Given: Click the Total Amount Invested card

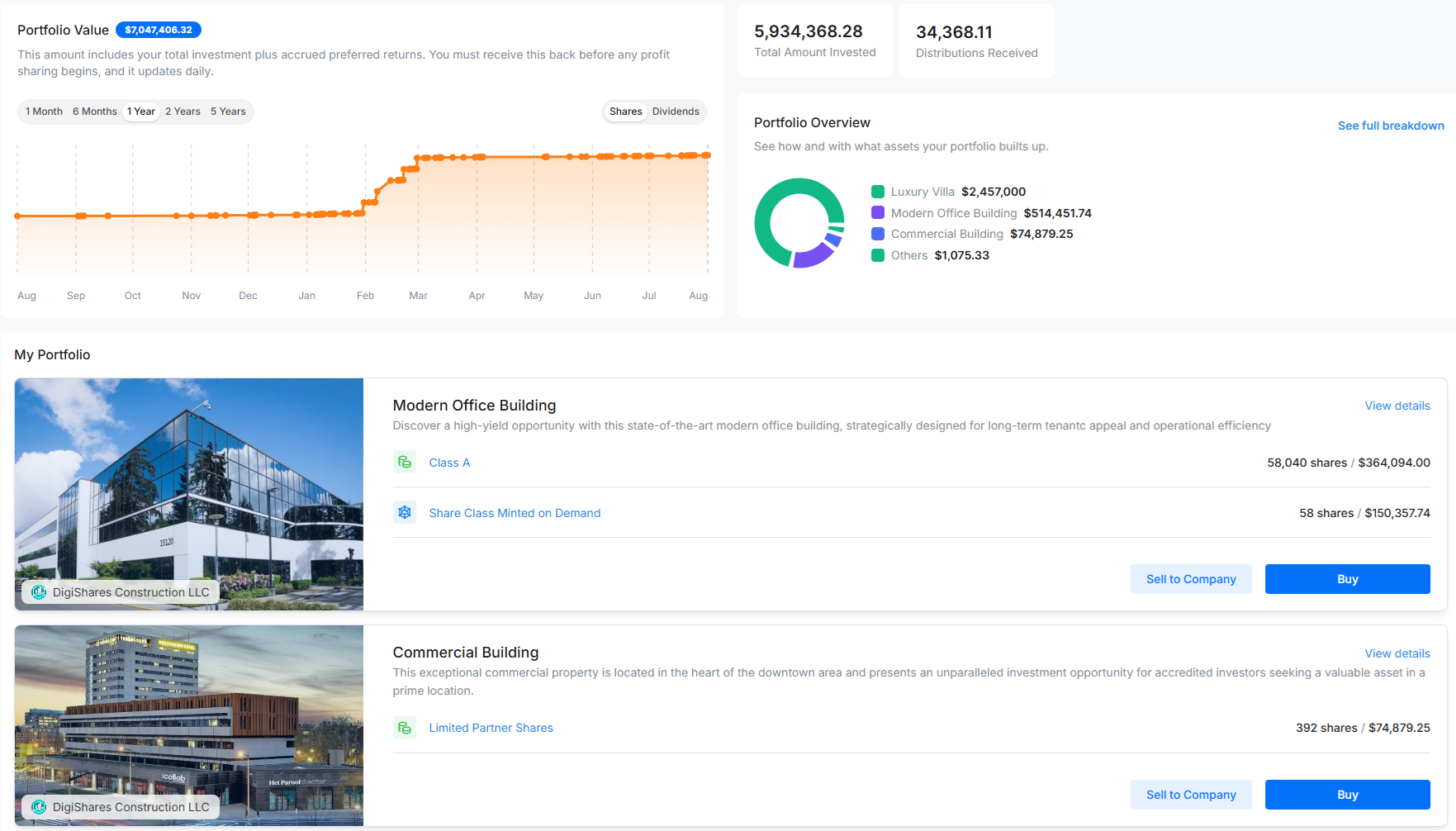Looking at the screenshot, I should (x=815, y=41).
